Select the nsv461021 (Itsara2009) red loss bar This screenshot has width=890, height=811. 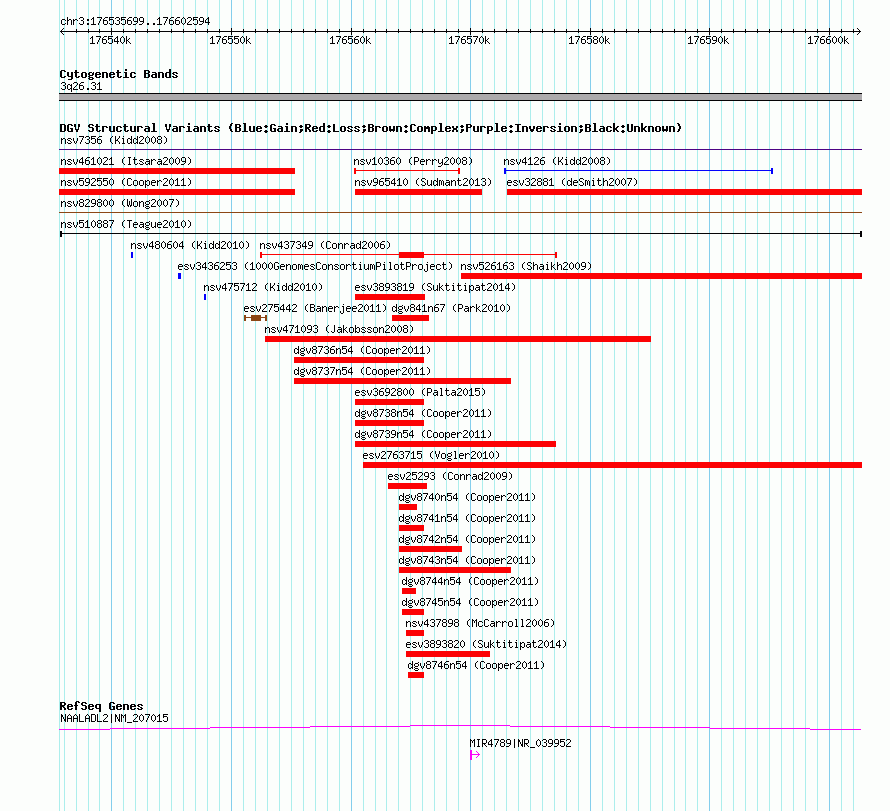[x=177, y=171]
